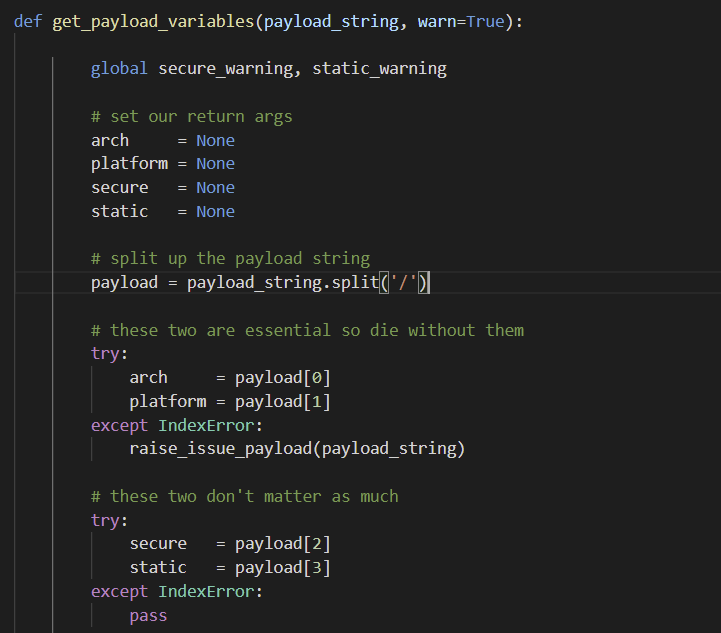Viewport: 721px width, 633px height.
Task: Click the warn parameter in the signature
Action: click(x=437, y=22)
